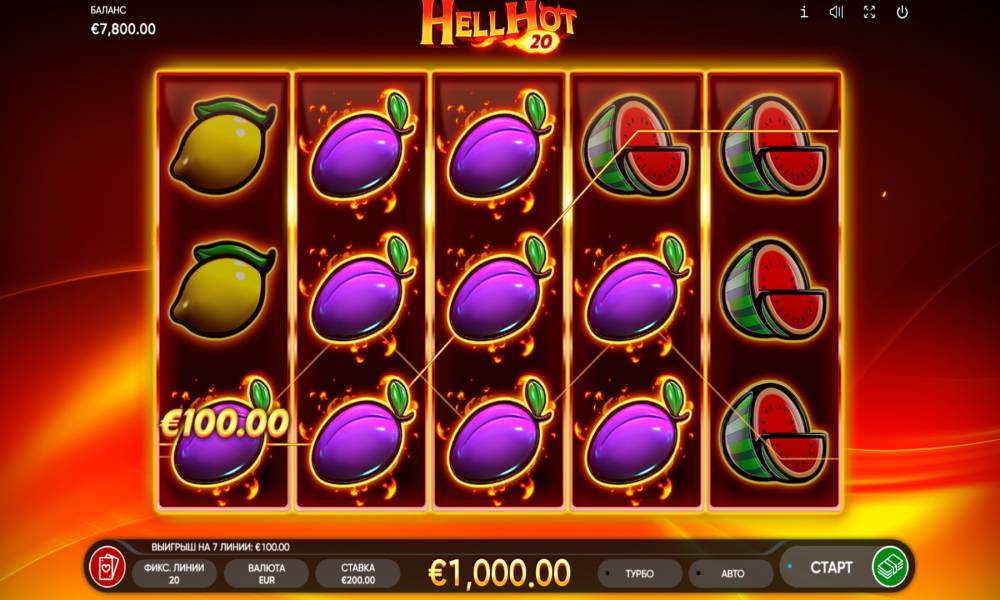Click the green cash spin icon

point(890,567)
